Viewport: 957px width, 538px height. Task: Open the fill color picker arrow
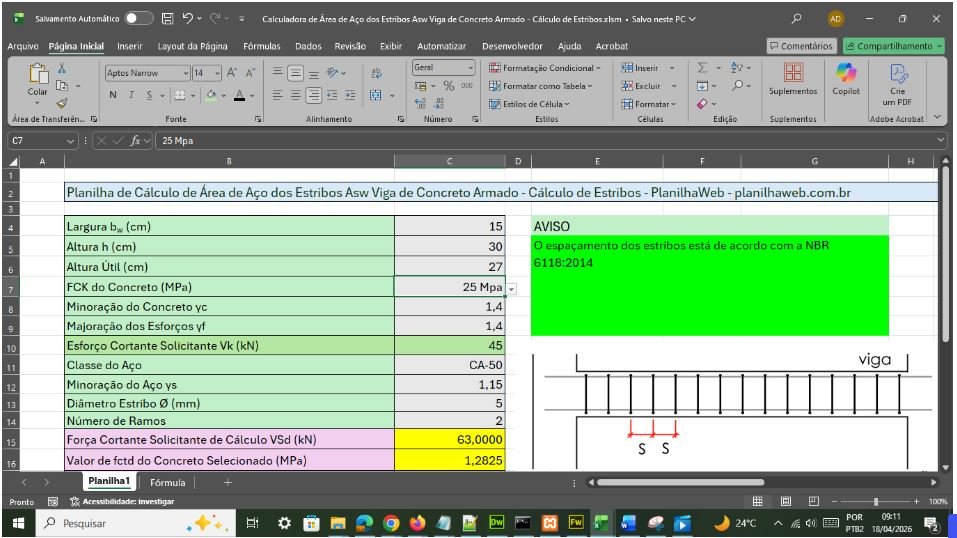point(225,95)
